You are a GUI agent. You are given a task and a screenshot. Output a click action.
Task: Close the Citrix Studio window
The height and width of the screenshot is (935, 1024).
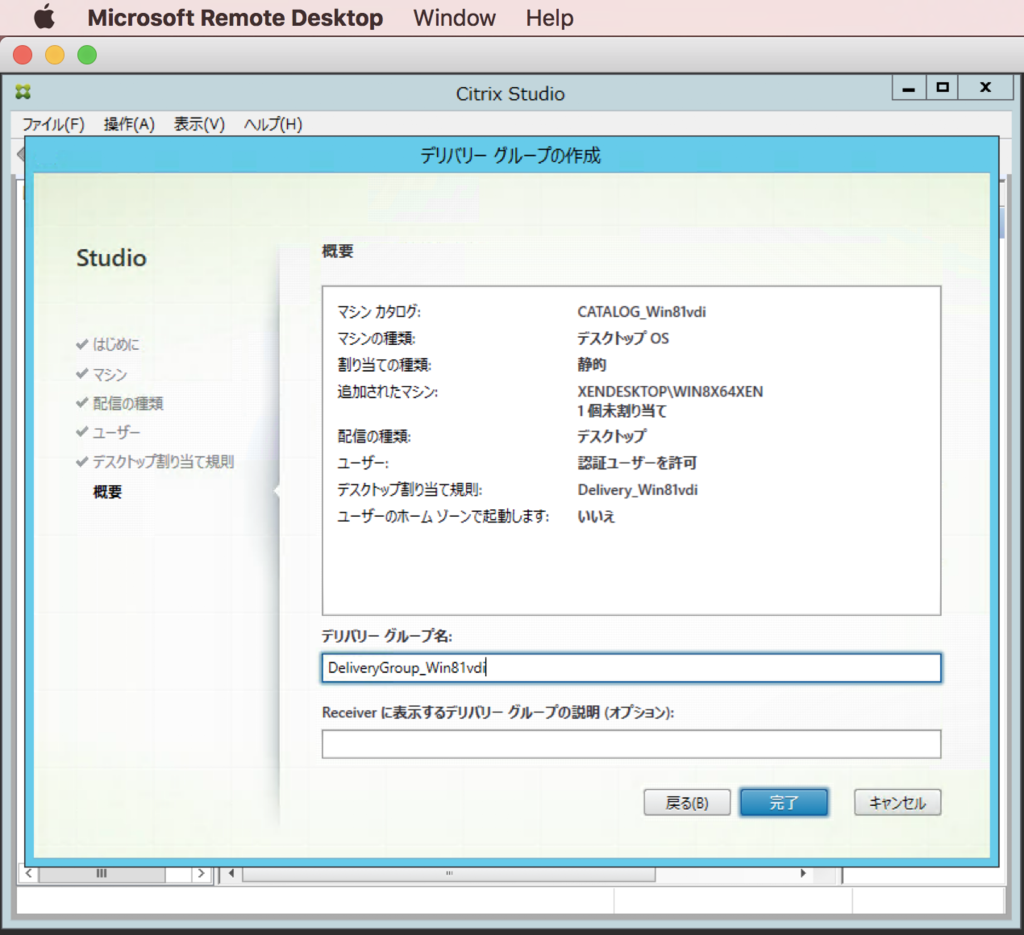pos(986,87)
